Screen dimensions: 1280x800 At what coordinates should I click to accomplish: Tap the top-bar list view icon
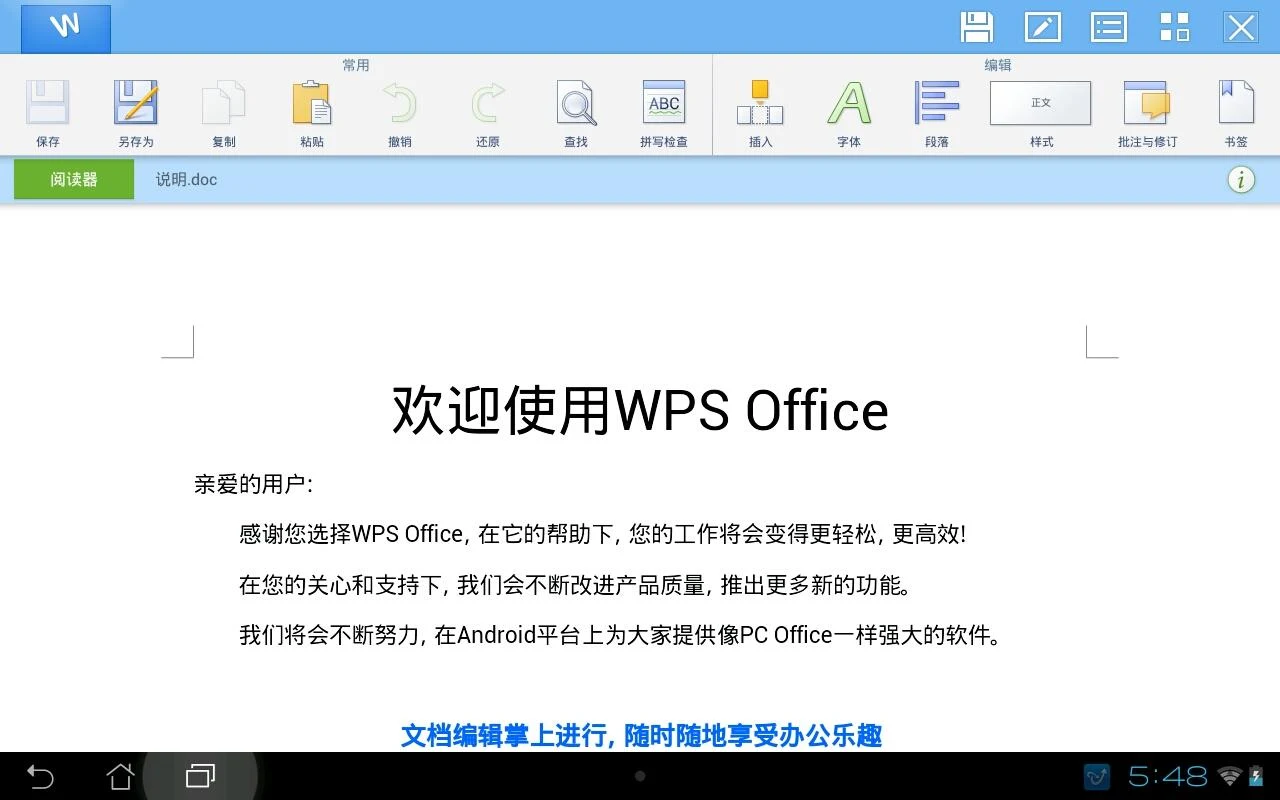tap(1109, 27)
